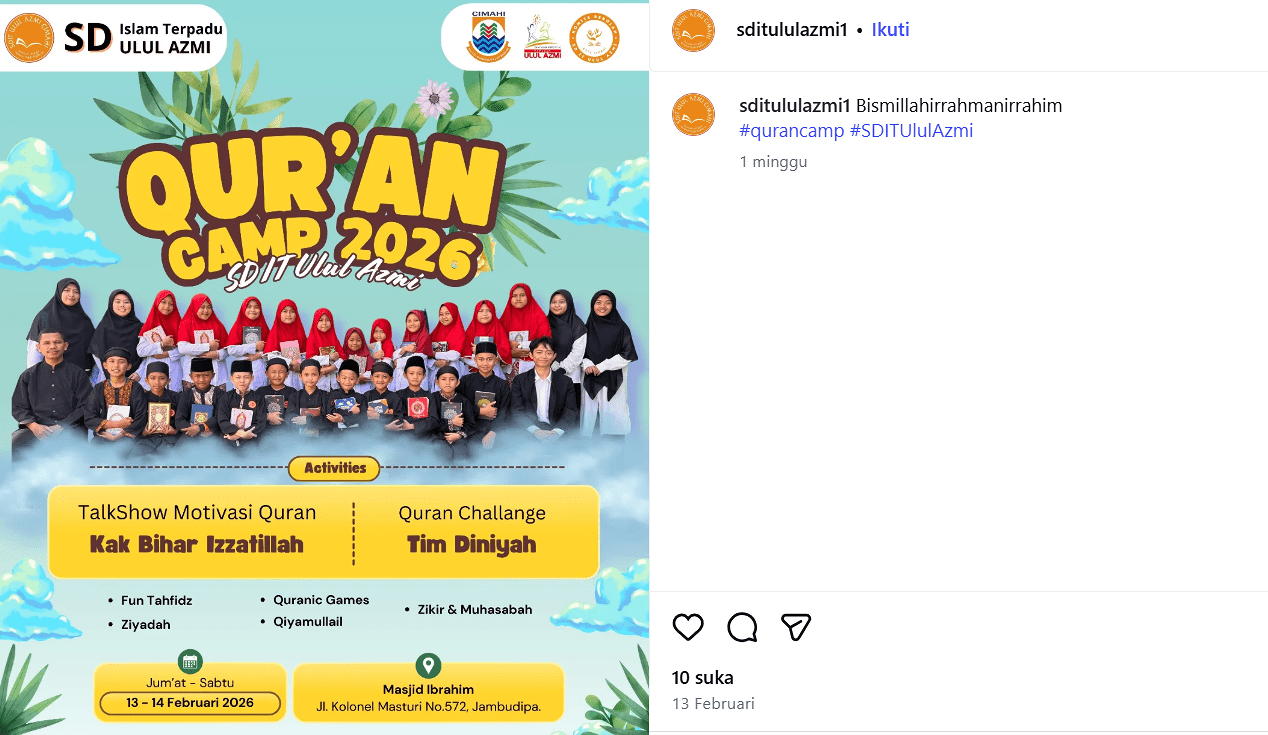Image resolution: width=1268 pixels, height=735 pixels.
Task: Click the 13 Februari post date
Action: point(713,703)
